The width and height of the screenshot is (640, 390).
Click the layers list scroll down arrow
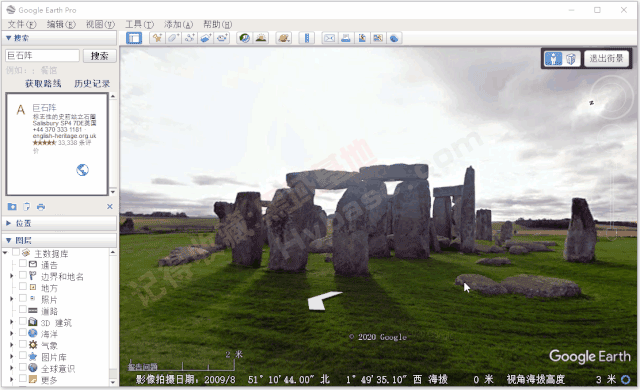click(113, 383)
